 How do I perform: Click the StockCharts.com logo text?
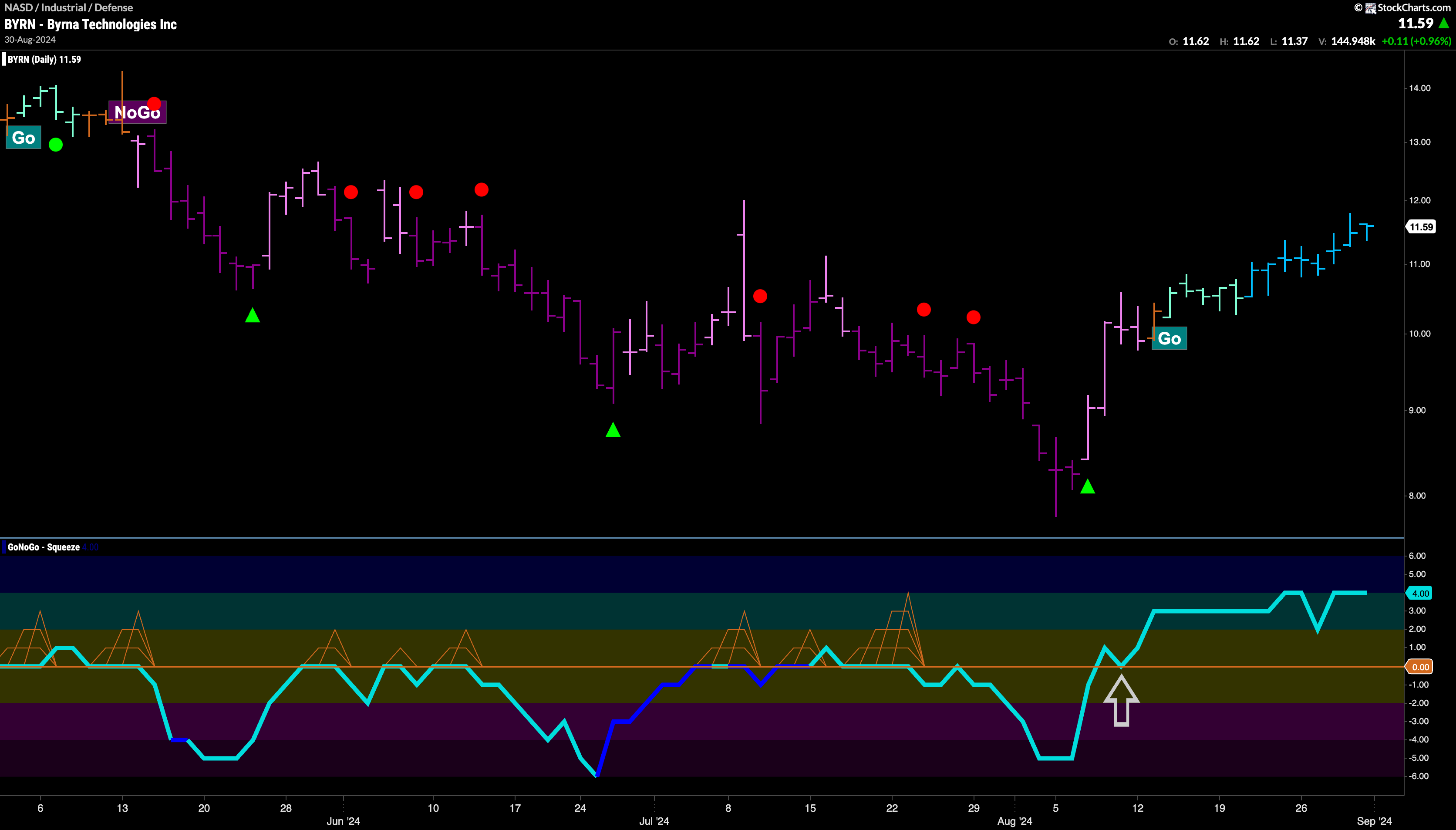click(1414, 7)
